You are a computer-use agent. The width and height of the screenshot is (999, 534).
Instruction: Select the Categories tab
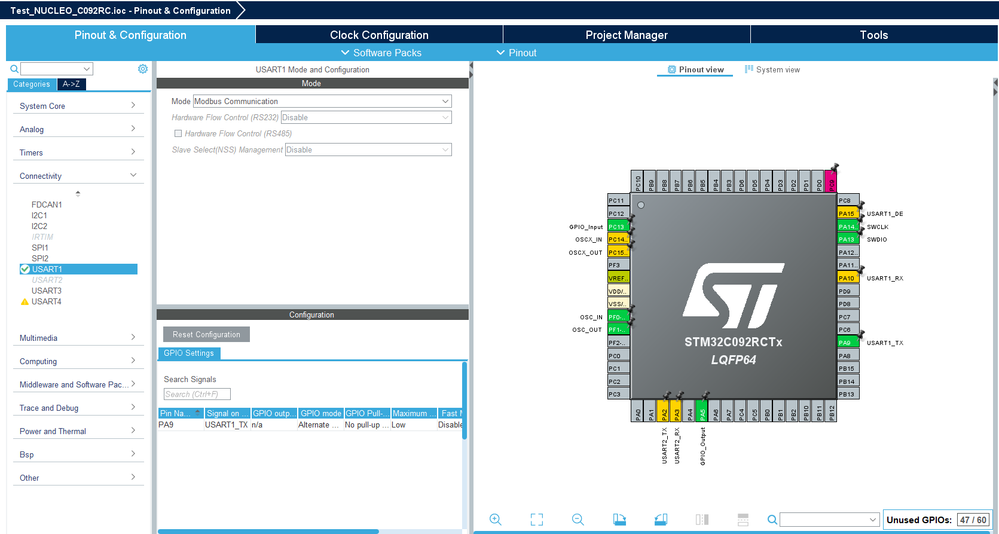(31, 84)
